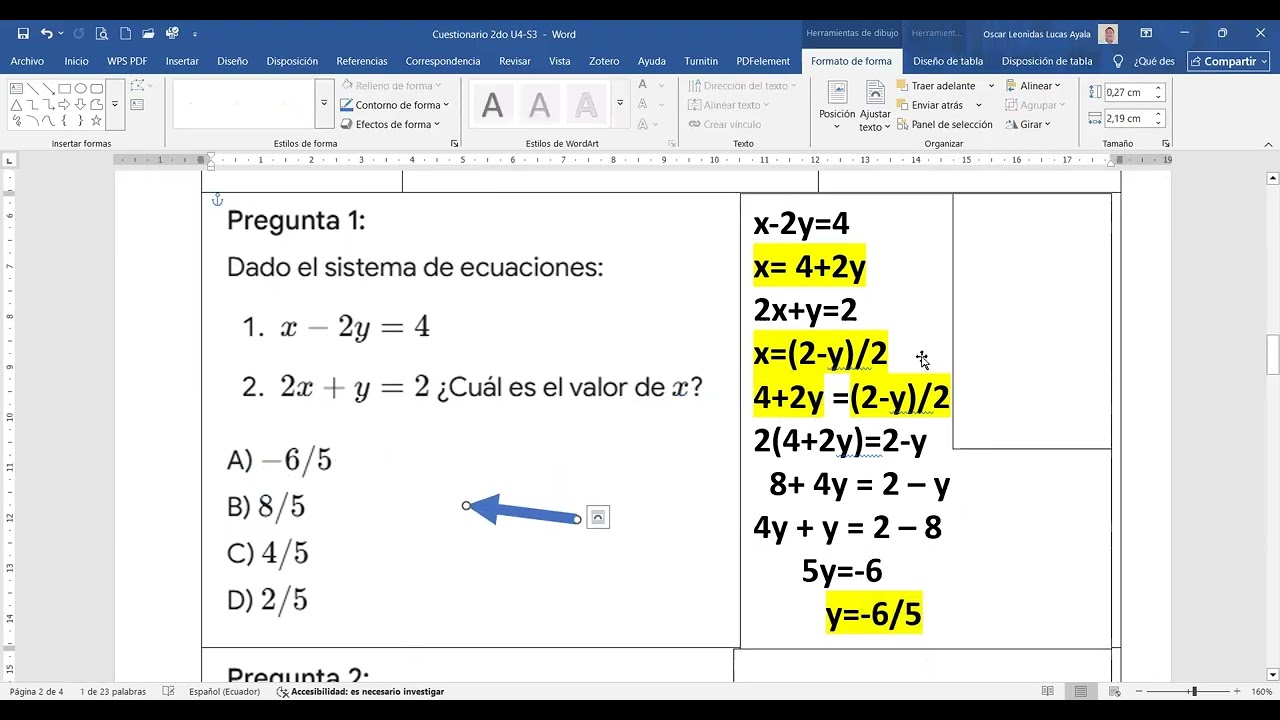Increase the shape height with up stepper
The image size is (1280, 720).
(x=1159, y=88)
